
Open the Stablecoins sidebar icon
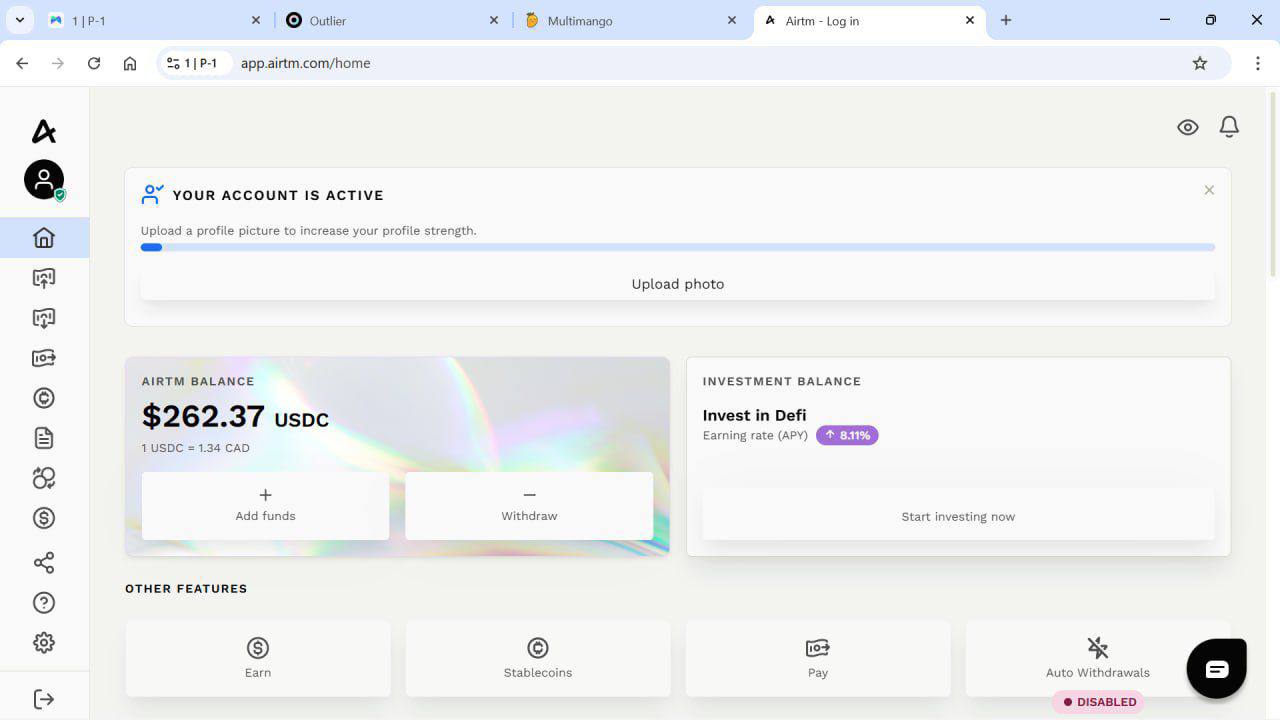point(44,398)
